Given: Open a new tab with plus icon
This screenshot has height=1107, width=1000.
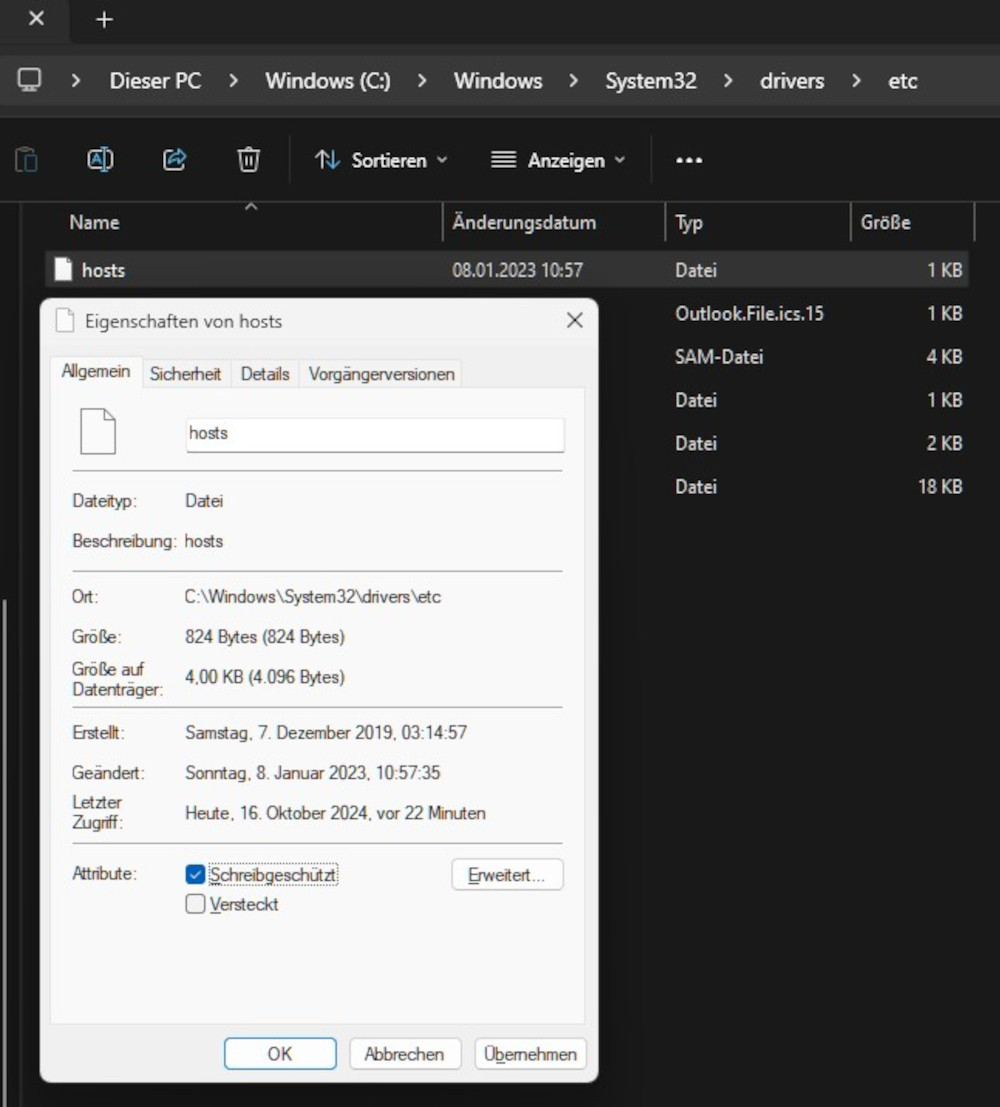Looking at the screenshot, I should (x=104, y=19).
